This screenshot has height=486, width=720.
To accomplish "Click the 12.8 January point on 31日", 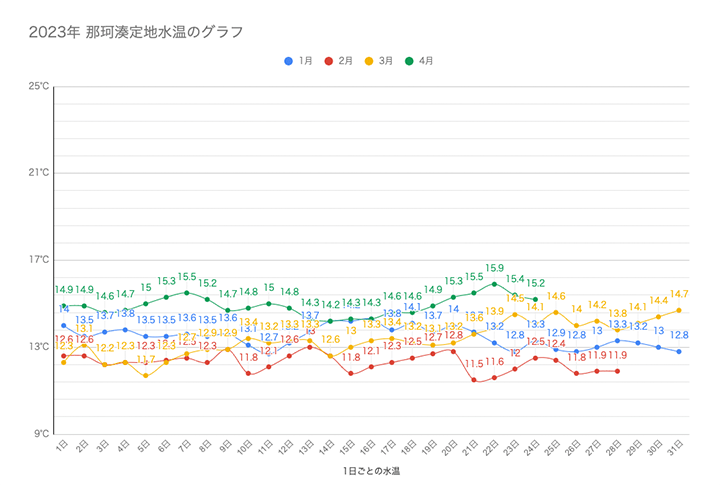I will click(679, 351).
